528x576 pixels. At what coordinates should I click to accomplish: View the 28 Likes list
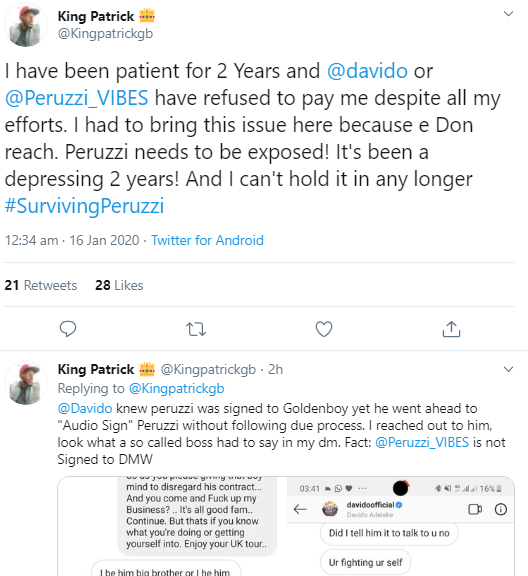[119, 285]
